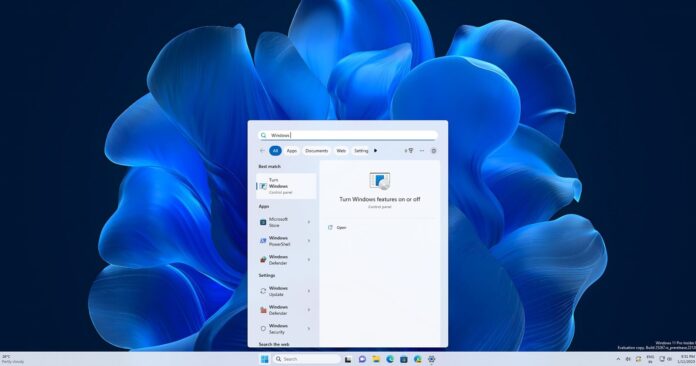Click Open in the preview pane

[x=341, y=228]
